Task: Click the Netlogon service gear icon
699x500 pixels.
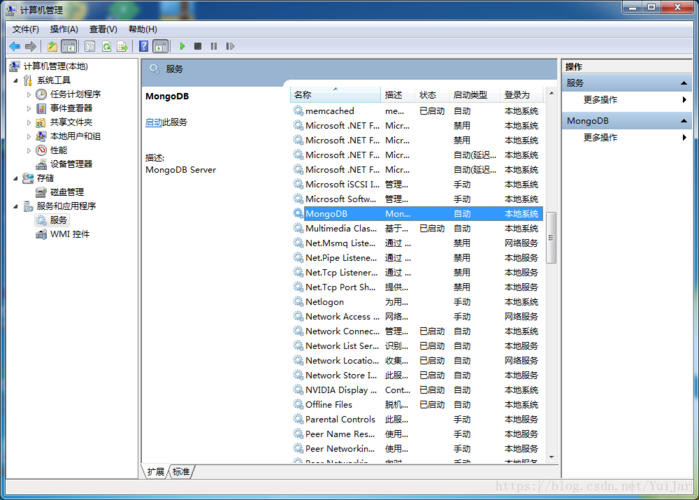Action: click(x=298, y=302)
